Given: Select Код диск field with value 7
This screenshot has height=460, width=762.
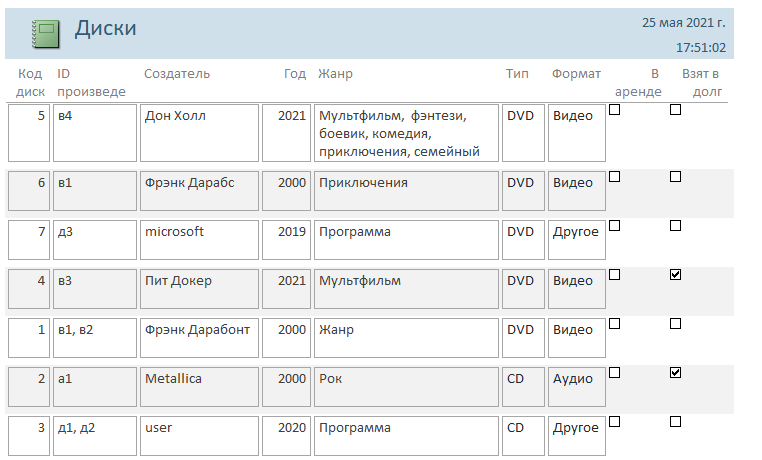Looking at the screenshot, I should coord(28,240).
